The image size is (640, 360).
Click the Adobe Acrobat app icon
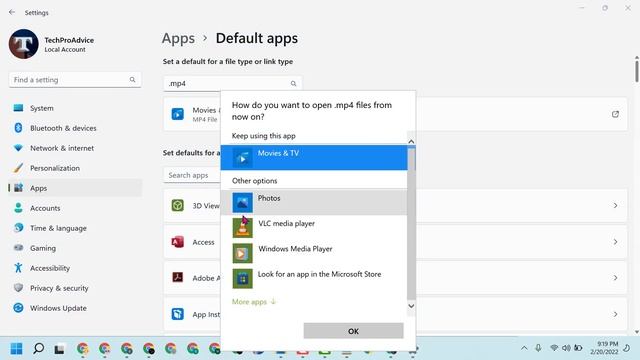point(178,278)
